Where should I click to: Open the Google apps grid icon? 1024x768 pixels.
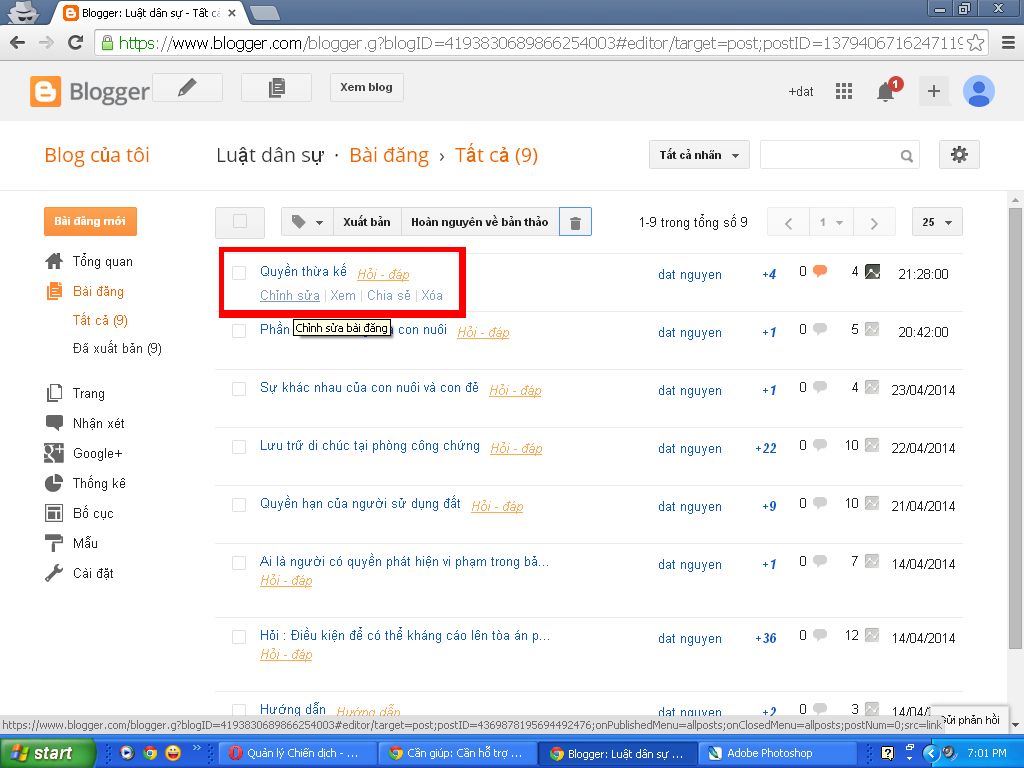click(x=844, y=91)
